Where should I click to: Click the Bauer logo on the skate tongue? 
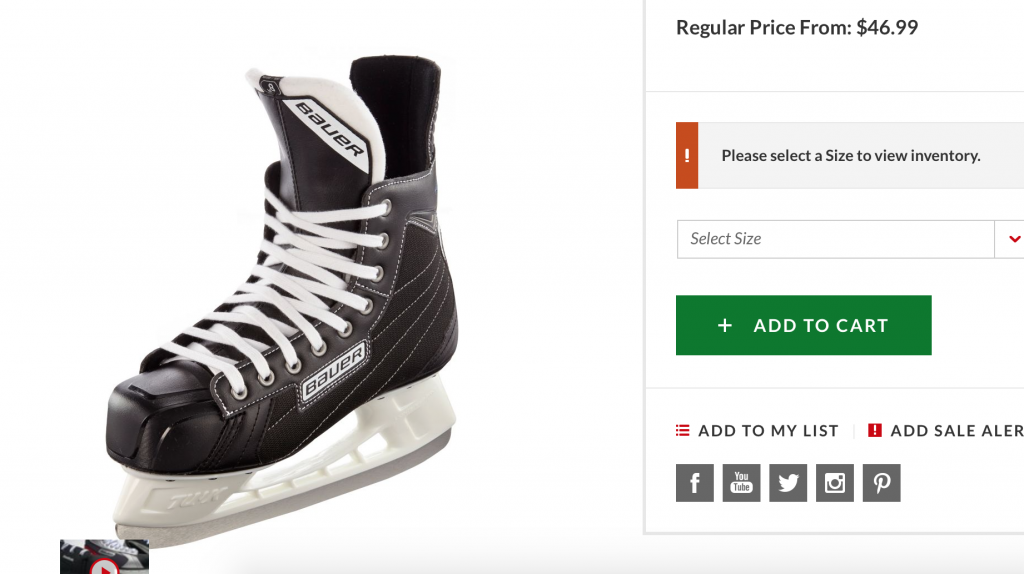[x=329, y=129]
